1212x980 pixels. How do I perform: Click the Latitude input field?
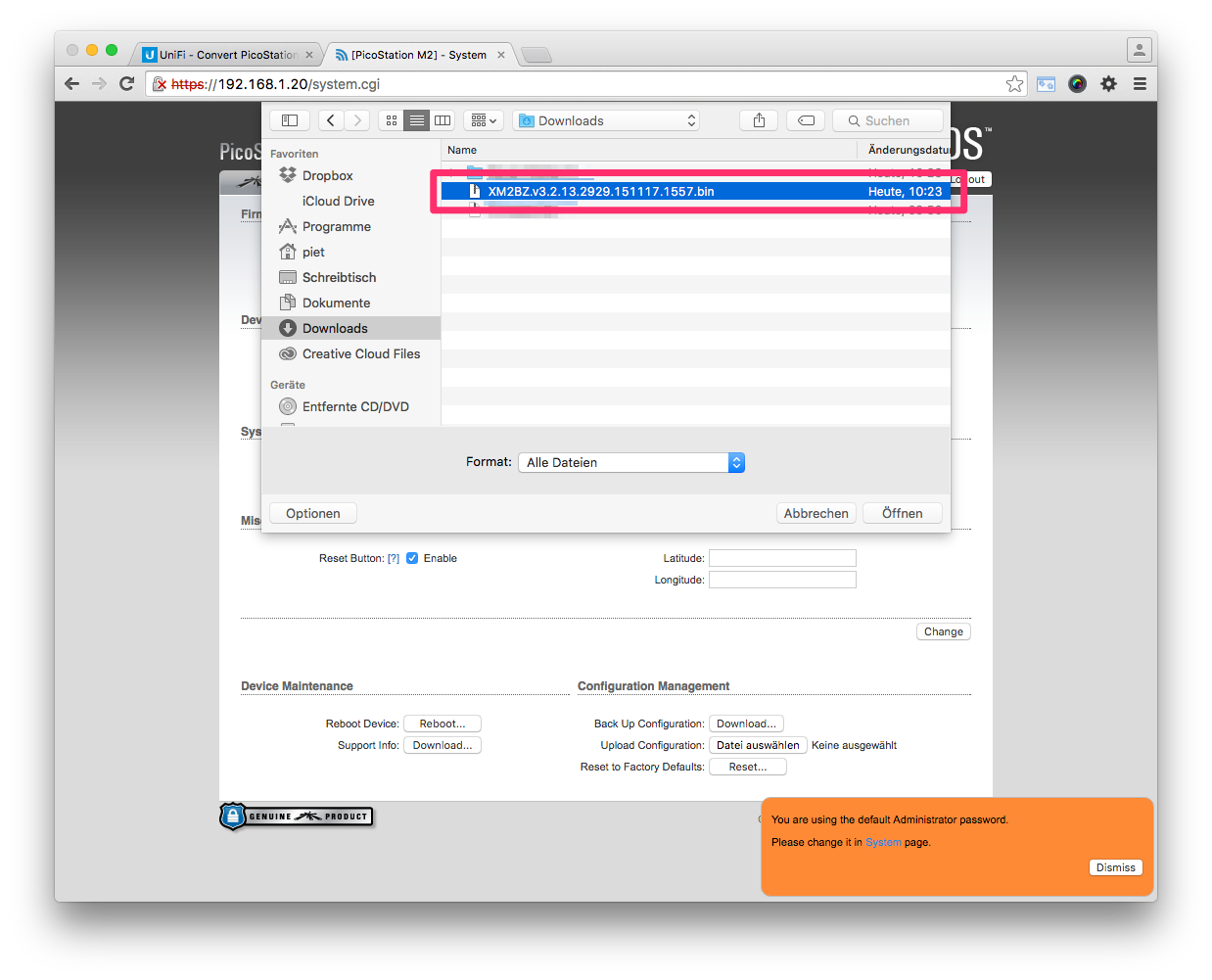pos(782,558)
